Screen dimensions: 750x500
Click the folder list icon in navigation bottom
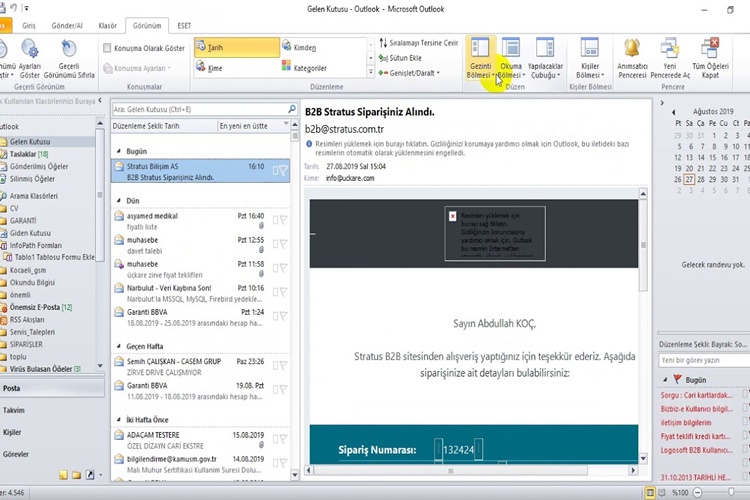[77, 475]
